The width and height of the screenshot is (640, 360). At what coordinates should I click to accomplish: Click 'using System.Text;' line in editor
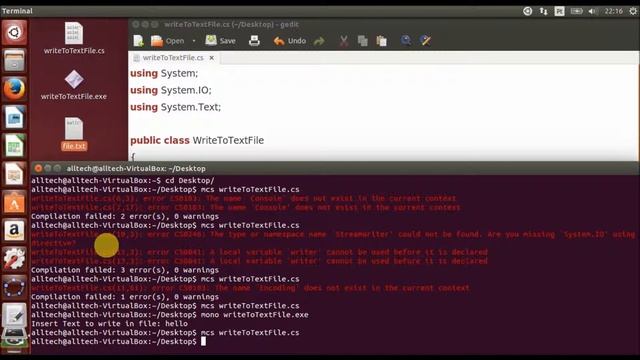coord(176,107)
